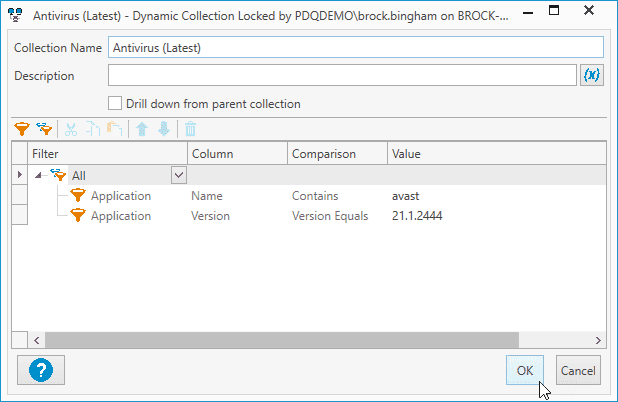
Task: Click the Paste icon in filter toolbar
Action: tap(115, 129)
